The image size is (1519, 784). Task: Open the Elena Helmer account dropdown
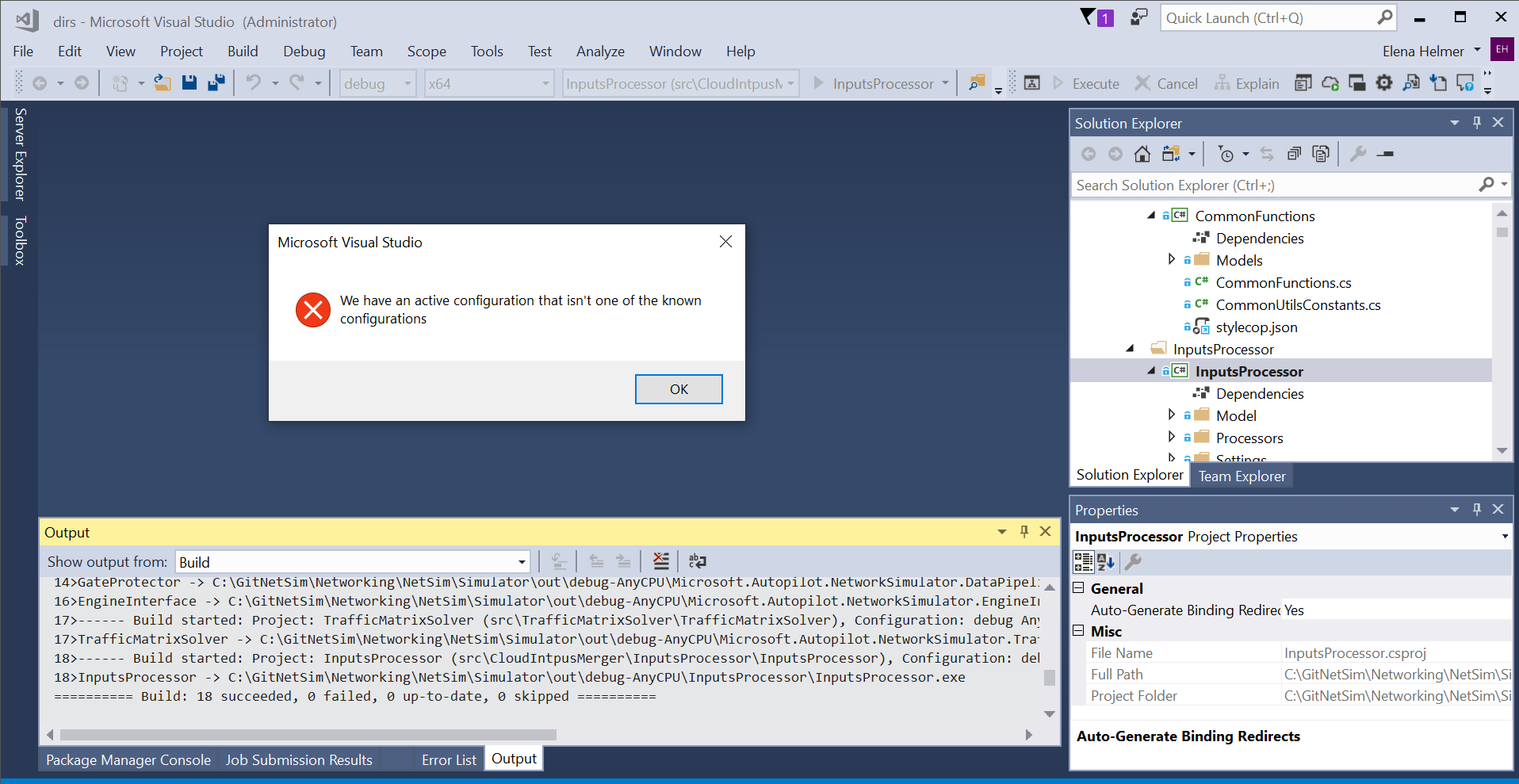1431,52
